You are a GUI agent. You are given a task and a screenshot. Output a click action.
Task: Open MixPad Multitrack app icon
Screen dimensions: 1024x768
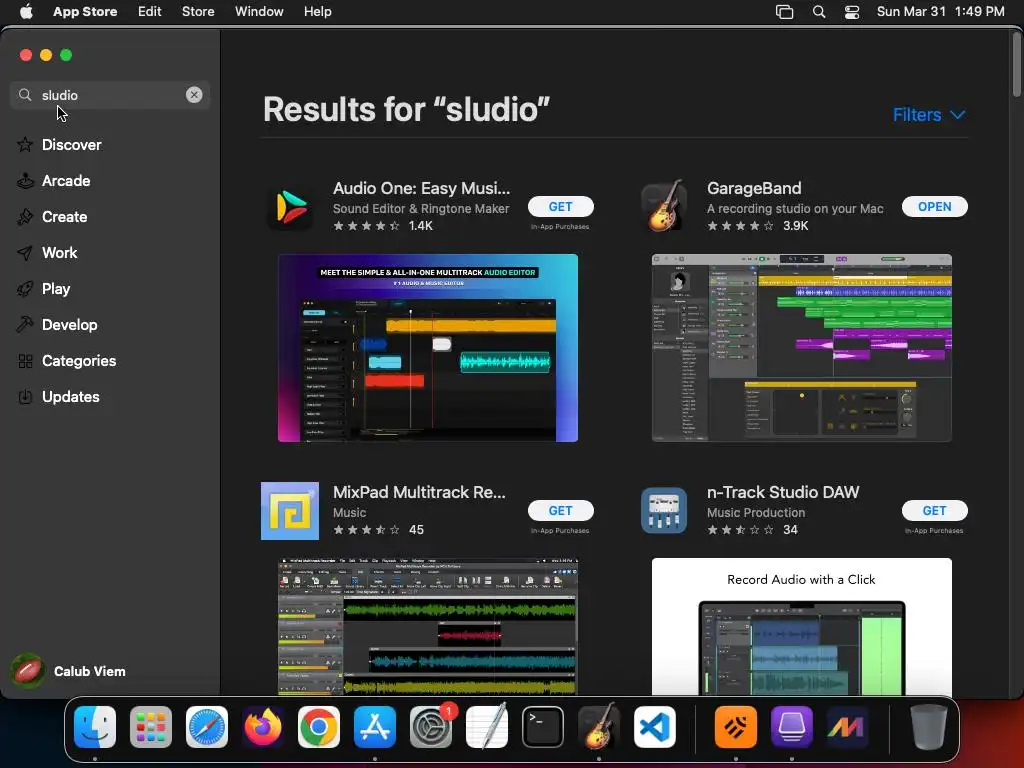290,511
